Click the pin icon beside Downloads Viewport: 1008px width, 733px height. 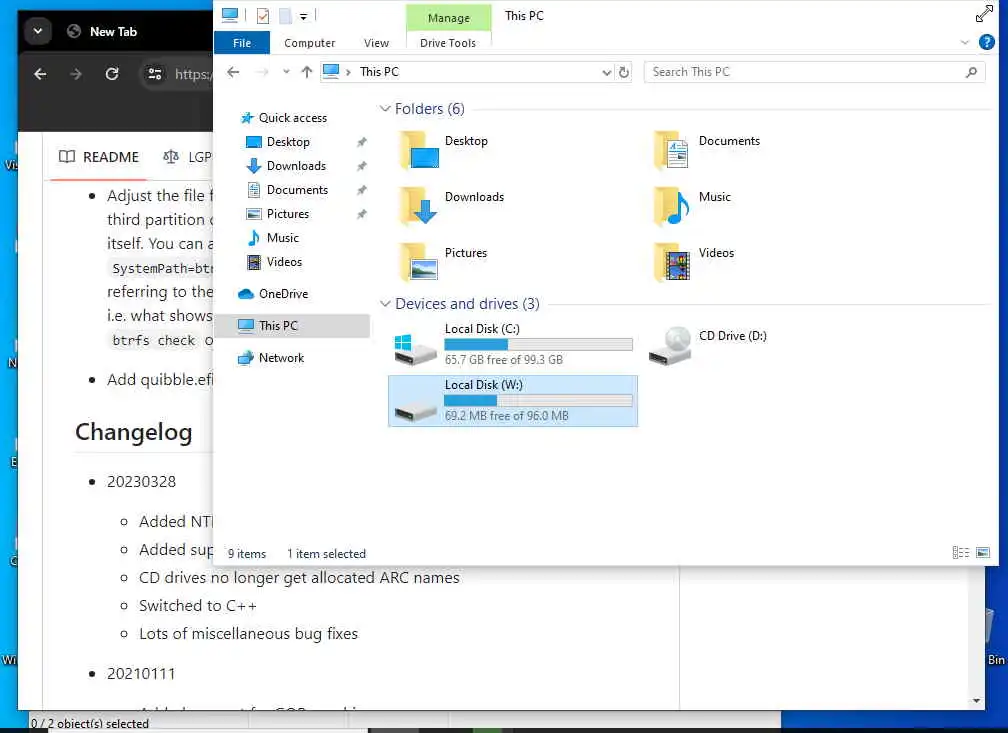pyautogui.click(x=362, y=166)
